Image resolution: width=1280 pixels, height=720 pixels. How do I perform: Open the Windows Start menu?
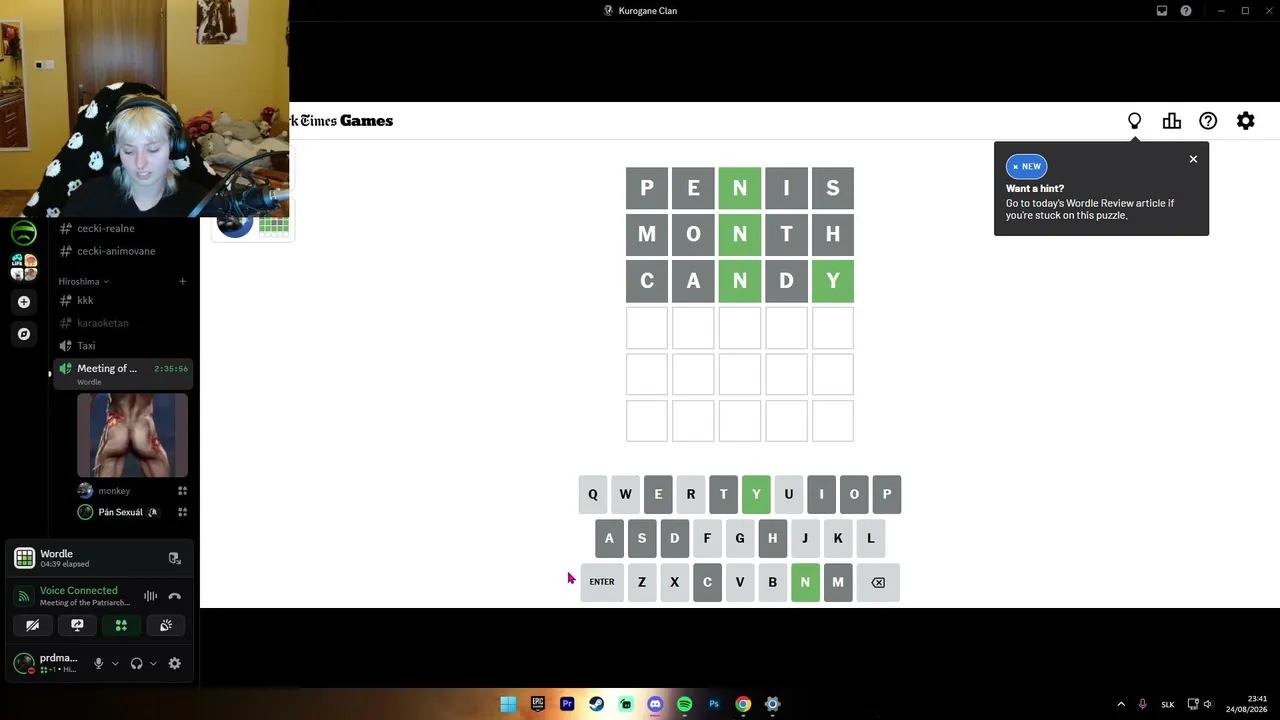(508, 704)
